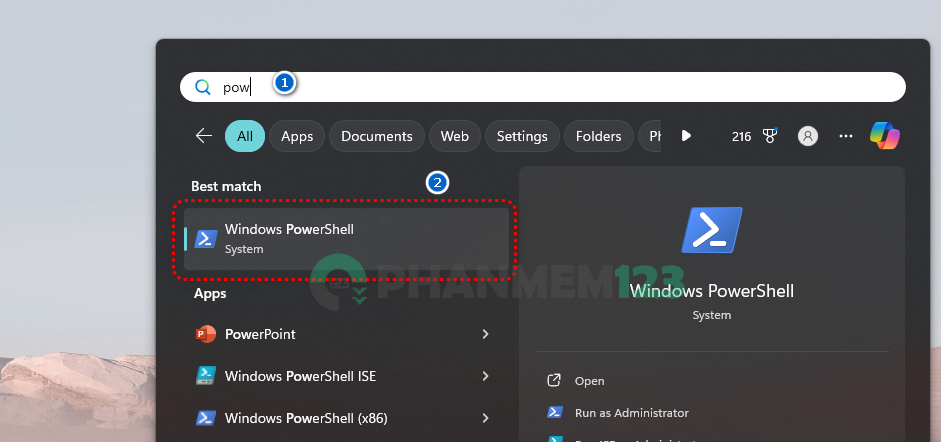Switch to the Apps filter tab
Image resolution: width=941 pixels, height=442 pixels.
point(297,136)
